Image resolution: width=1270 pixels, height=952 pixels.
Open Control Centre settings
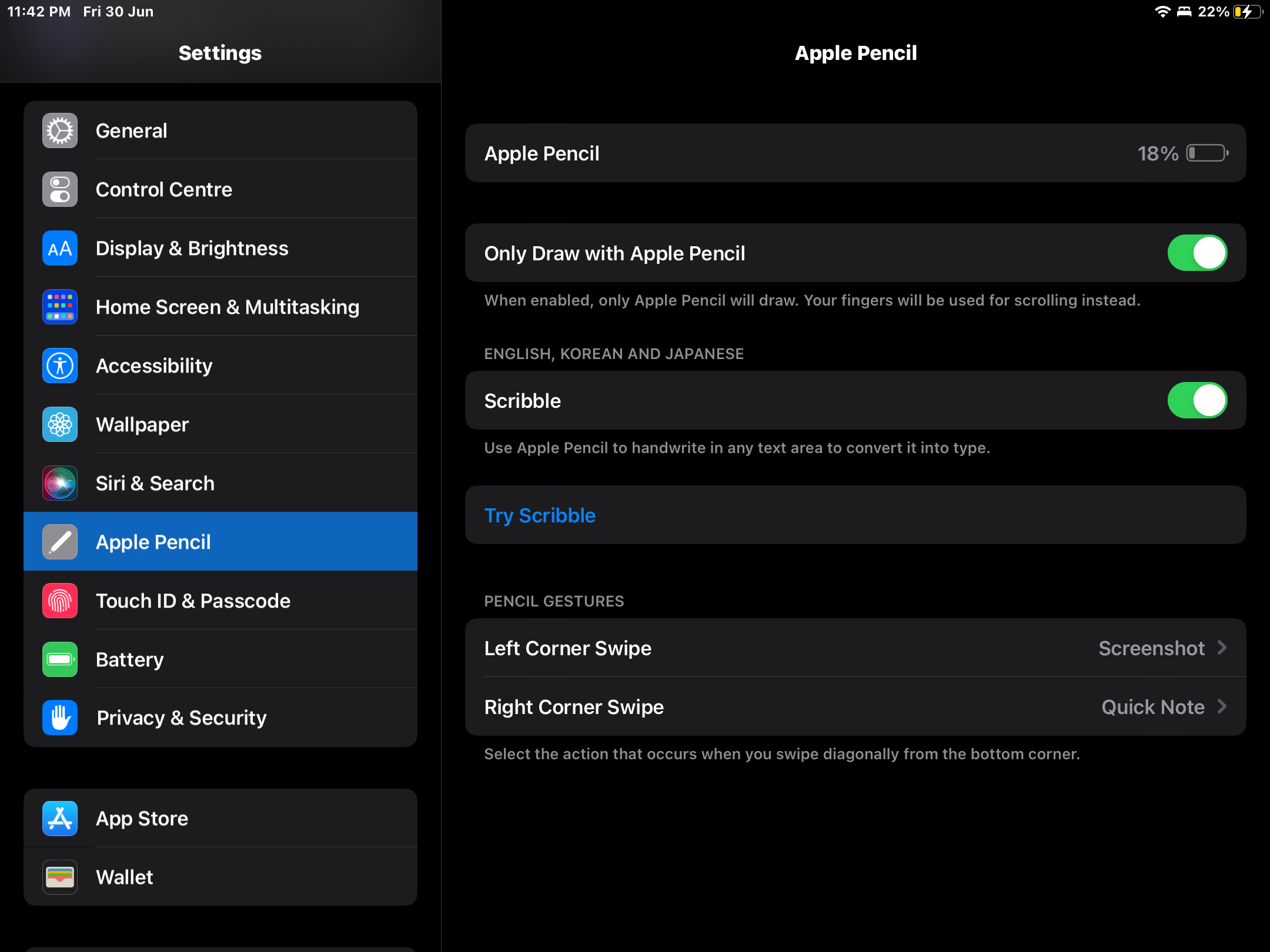[220, 189]
